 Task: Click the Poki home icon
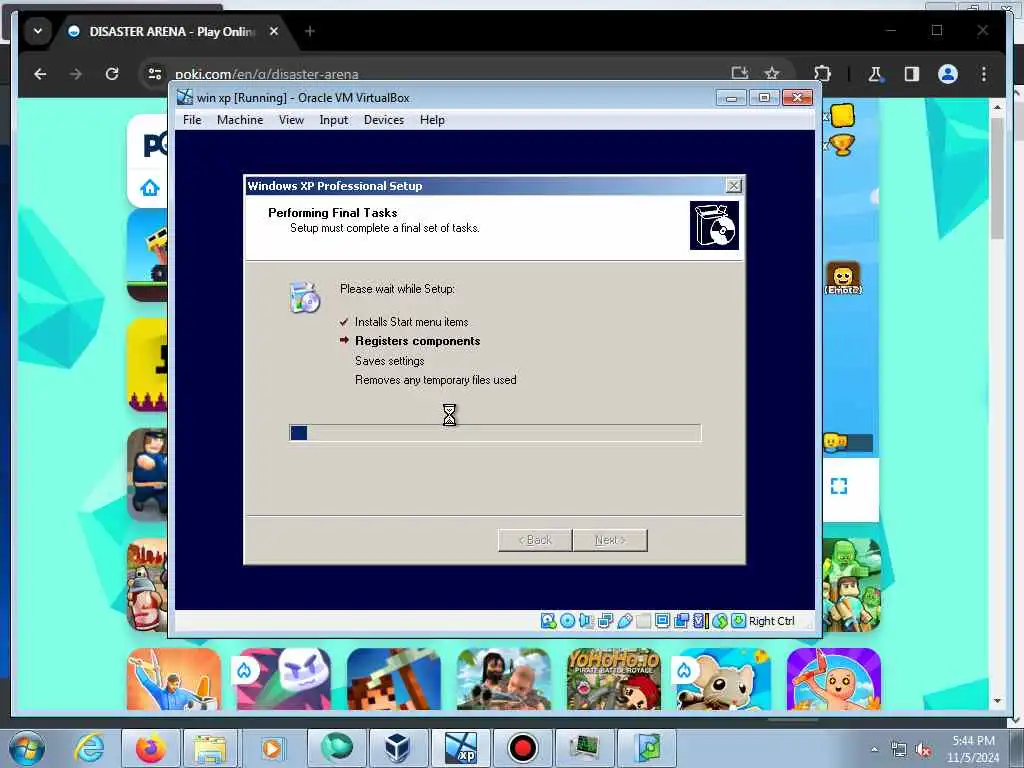[150, 188]
